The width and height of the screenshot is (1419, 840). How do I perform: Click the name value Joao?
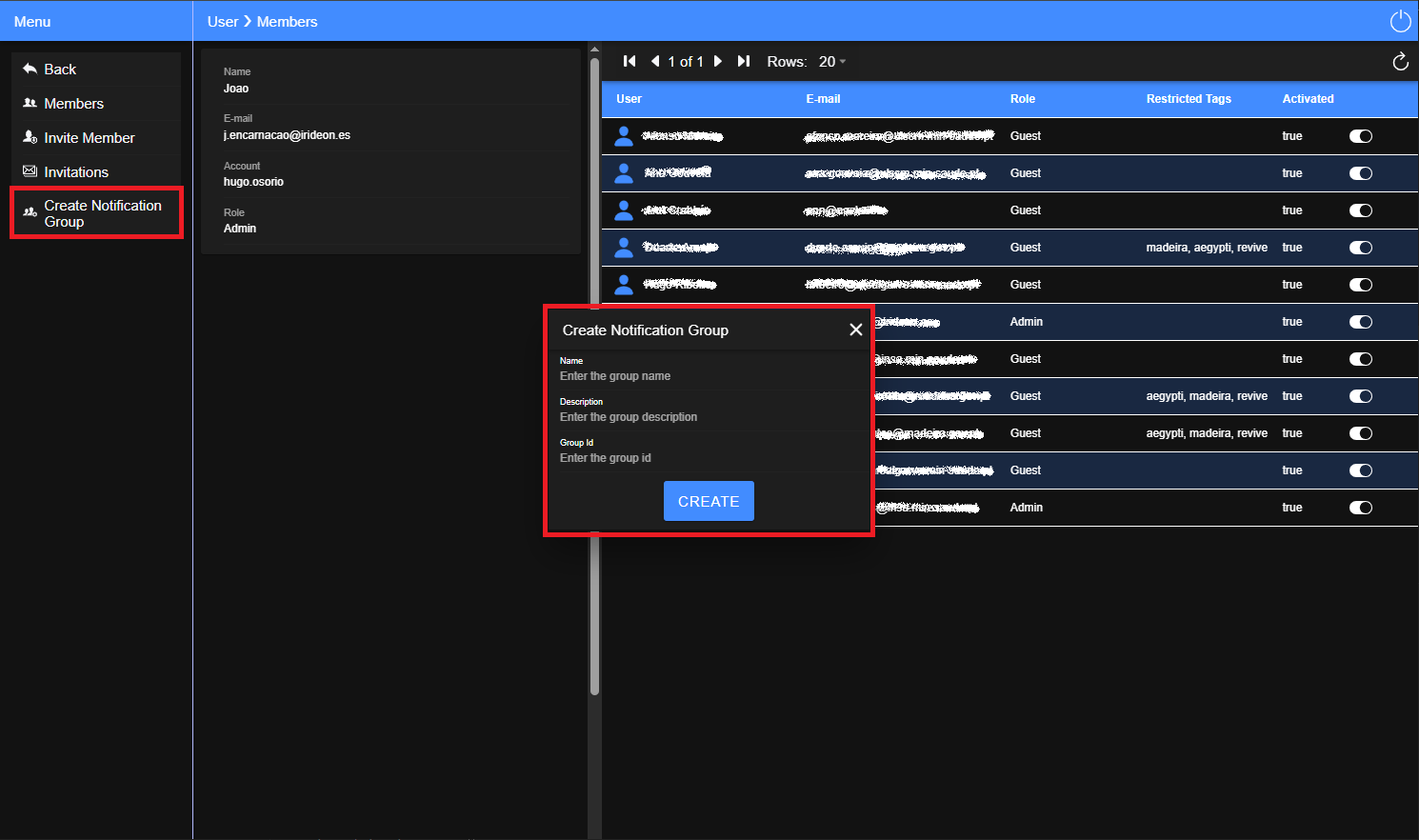[x=236, y=89]
